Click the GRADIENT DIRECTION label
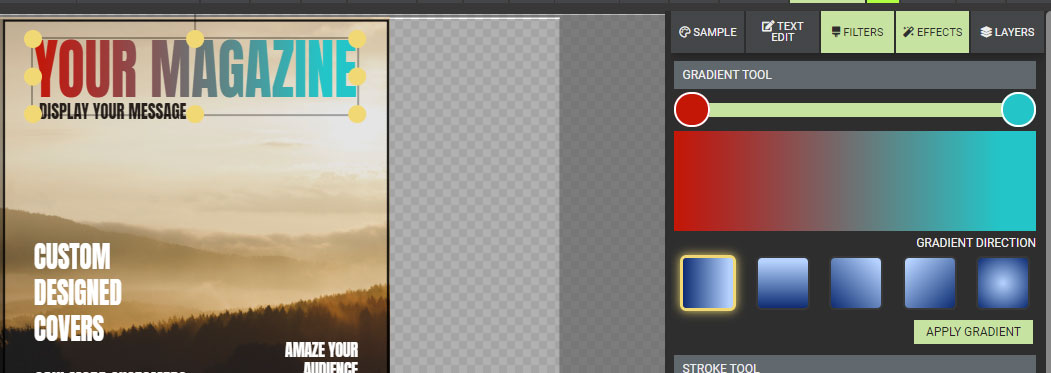 (x=976, y=243)
